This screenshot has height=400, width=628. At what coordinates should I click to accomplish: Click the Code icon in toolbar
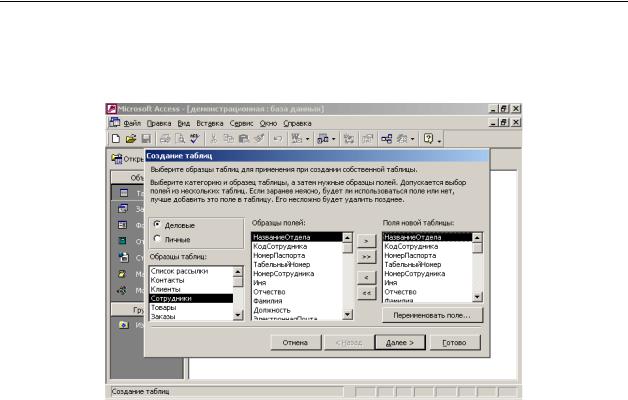349,139
